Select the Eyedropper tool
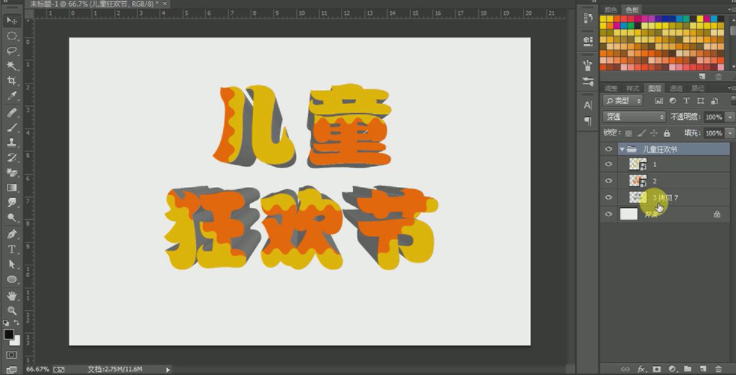The height and width of the screenshot is (375, 736). (x=12, y=96)
